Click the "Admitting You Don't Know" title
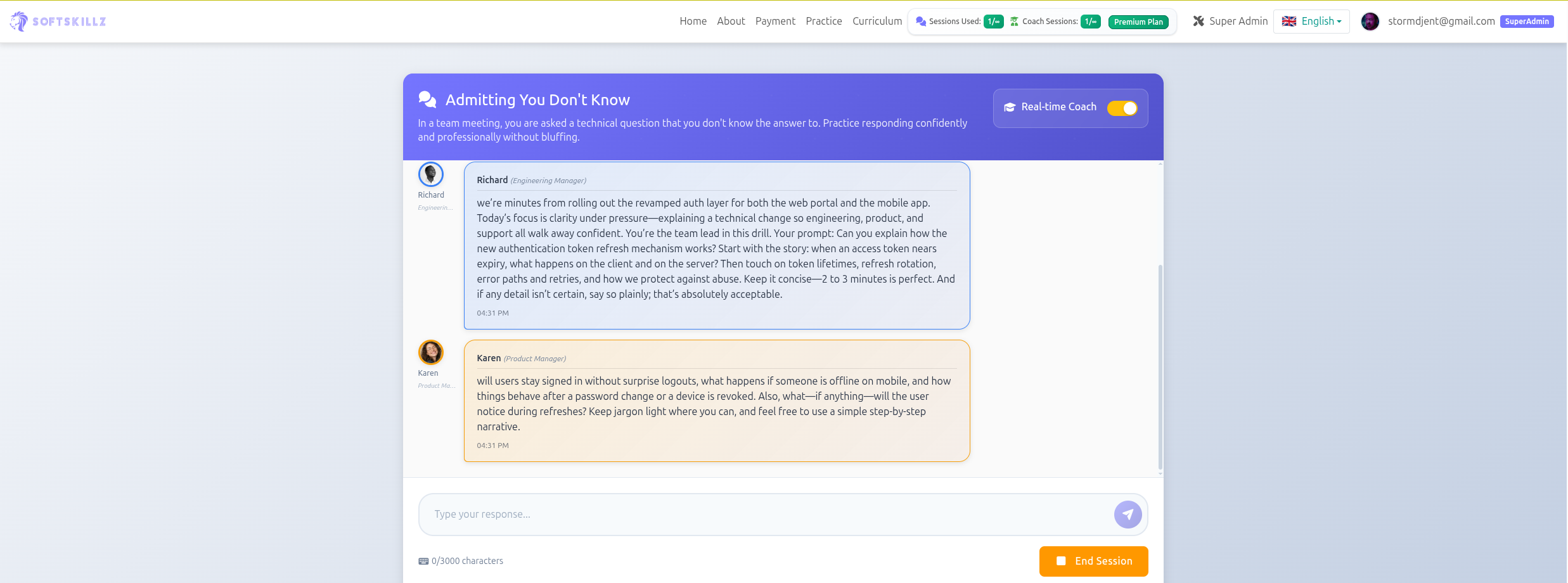The width and height of the screenshot is (1568, 583). click(537, 99)
